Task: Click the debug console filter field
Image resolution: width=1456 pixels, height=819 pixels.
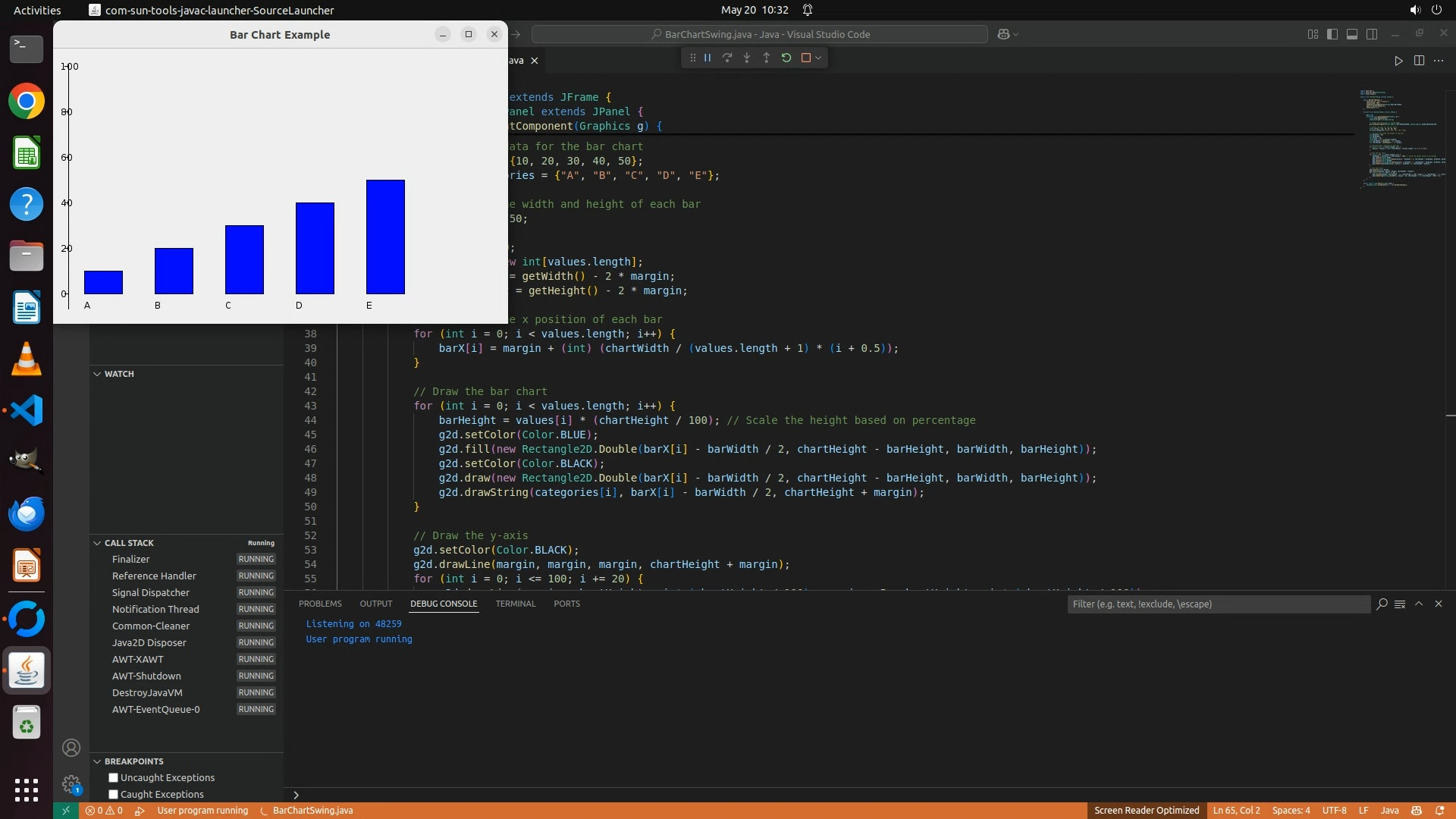Action: point(1217,604)
